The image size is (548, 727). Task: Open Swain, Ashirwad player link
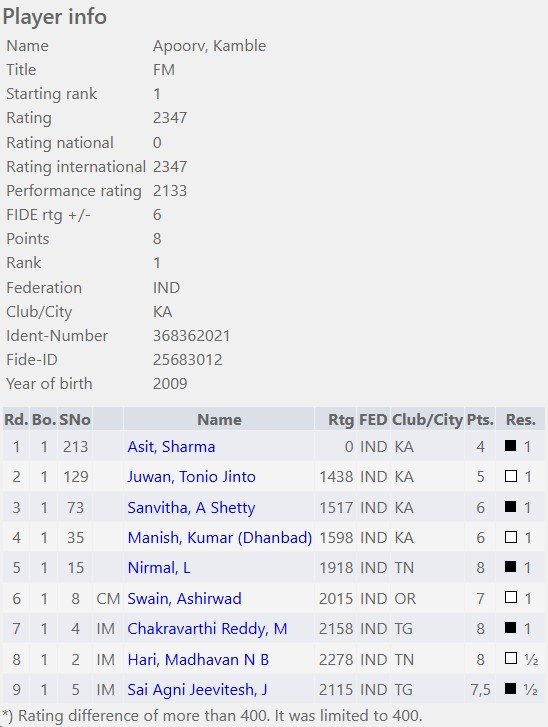(x=185, y=598)
